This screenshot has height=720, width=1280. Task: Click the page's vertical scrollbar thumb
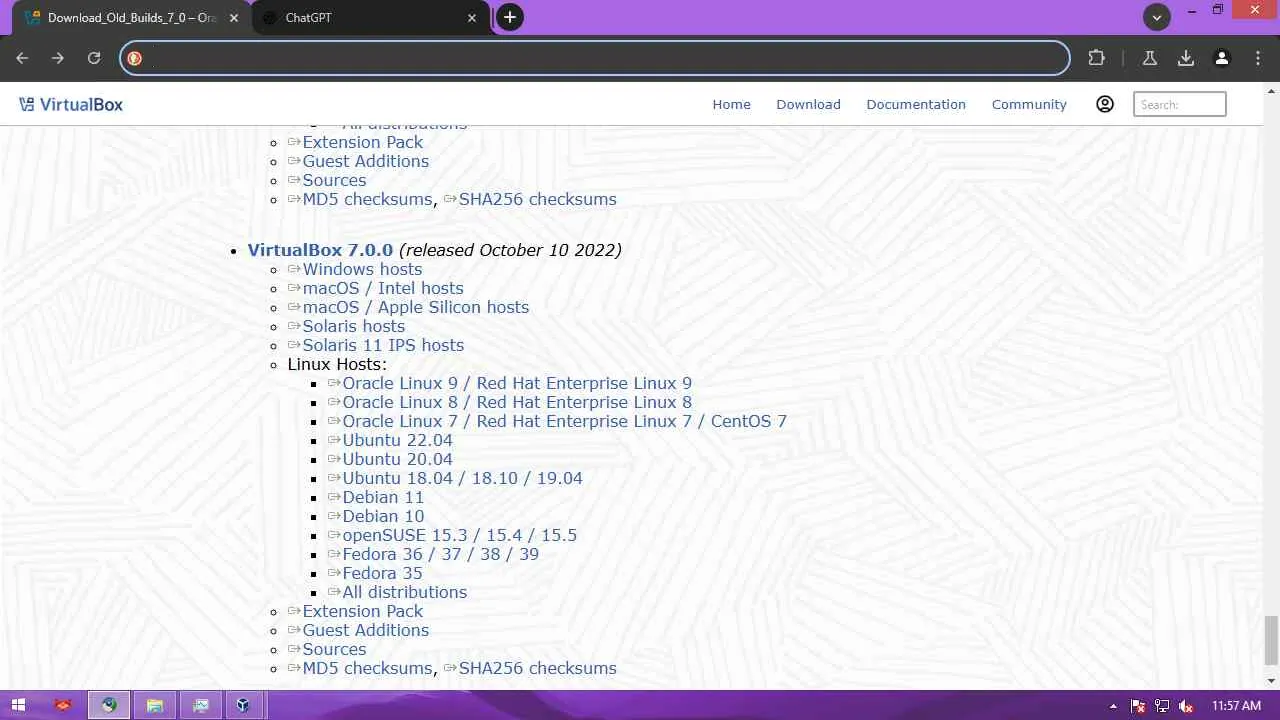tap(1271, 640)
